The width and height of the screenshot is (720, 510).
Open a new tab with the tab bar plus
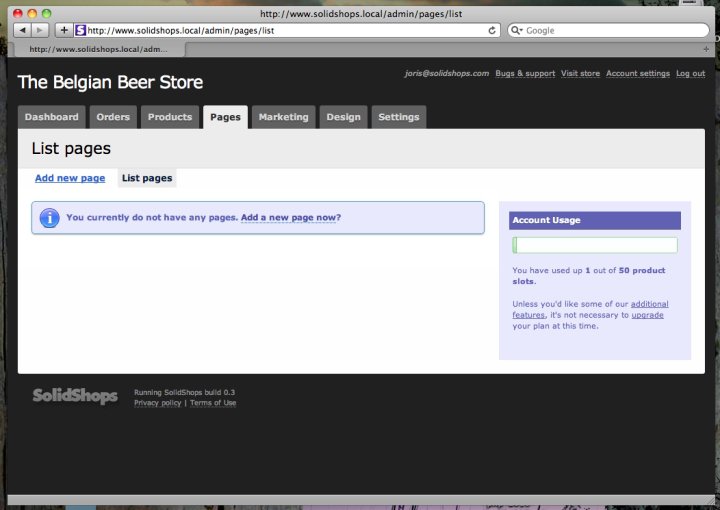click(x=706, y=49)
